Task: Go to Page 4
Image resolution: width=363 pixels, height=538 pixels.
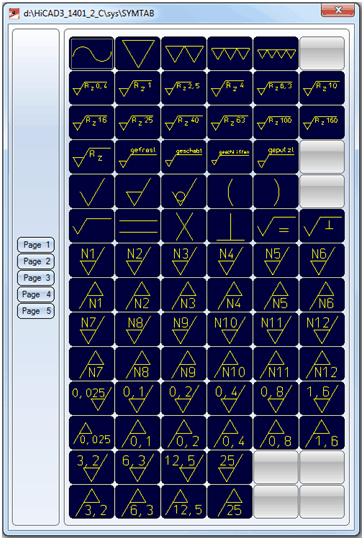Action: 36,294
